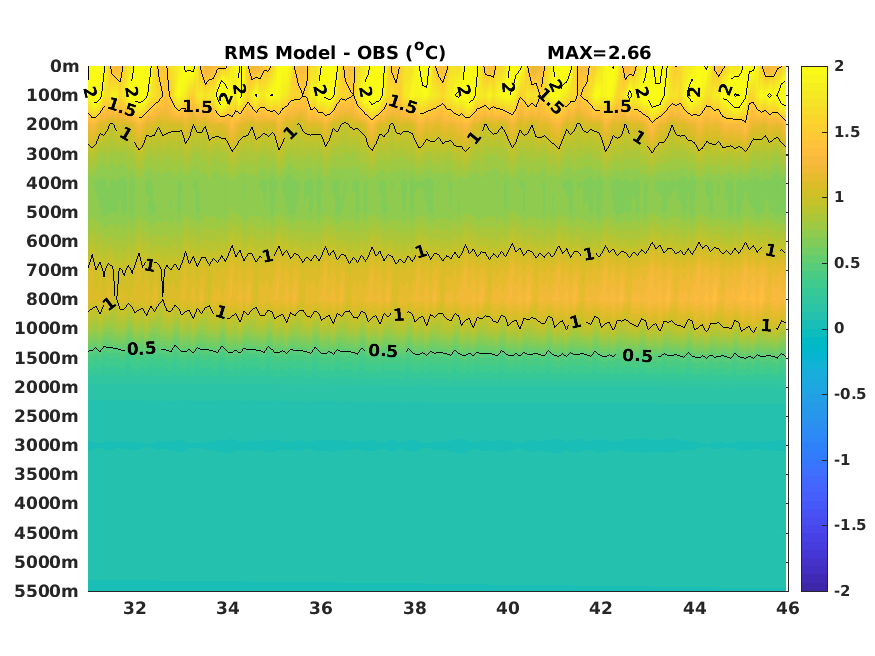Viewport: 875px width, 656px height.
Task: Select the '4000m' depth axis label
Action: pyautogui.click(x=47, y=503)
